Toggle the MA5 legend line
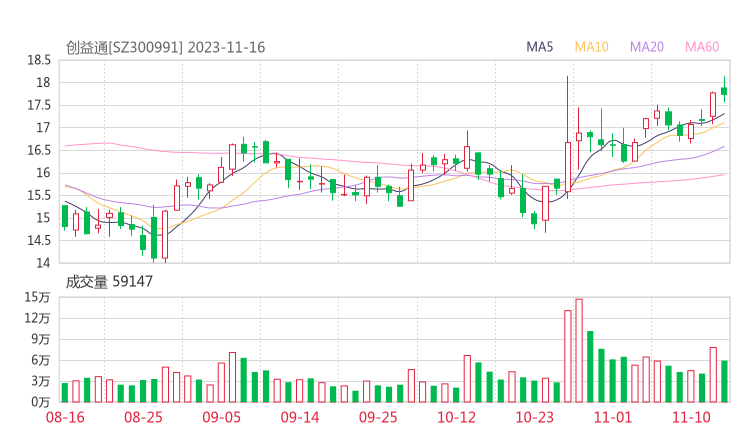The image size is (740, 440). pyautogui.click(x=540, y=47)
